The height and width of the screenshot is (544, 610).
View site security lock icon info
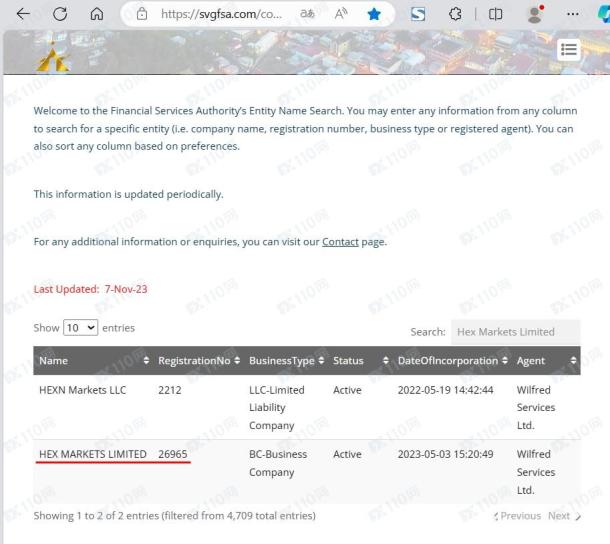142,14
